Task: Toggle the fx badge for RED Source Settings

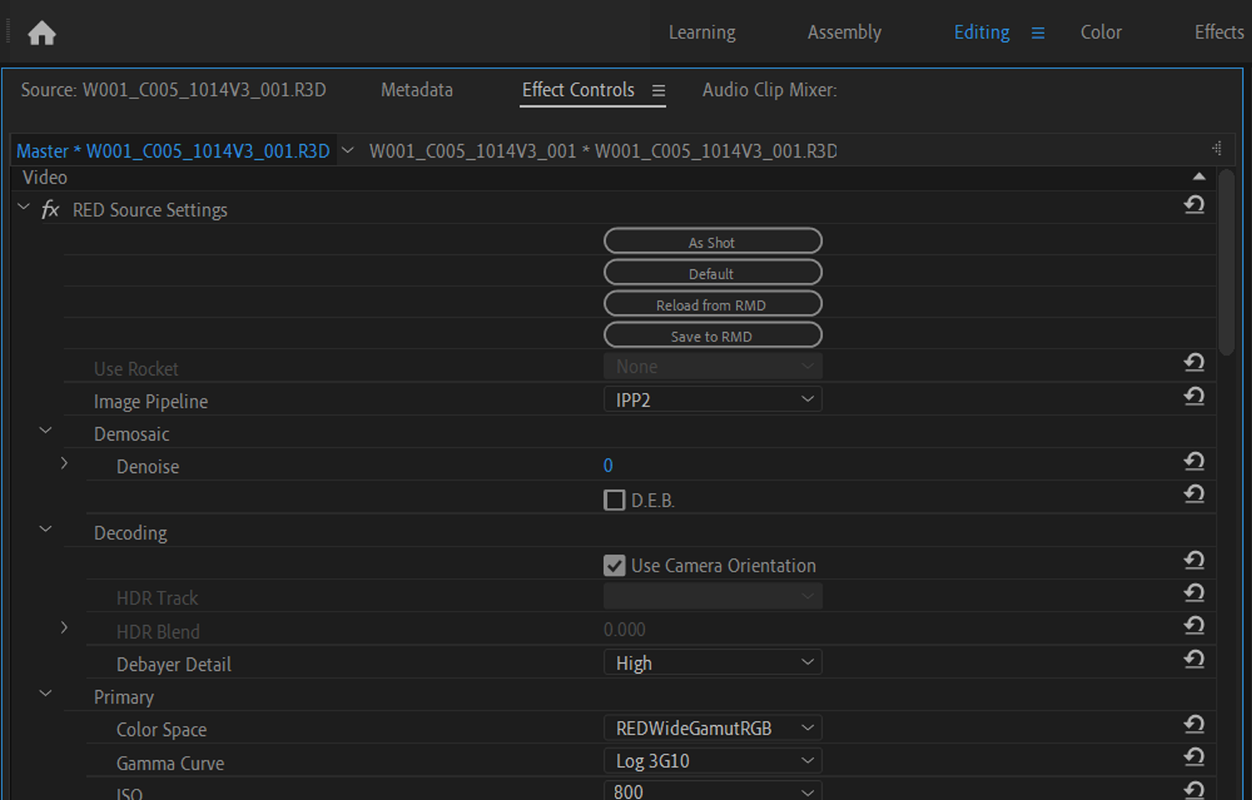Action: pos(50,210)
